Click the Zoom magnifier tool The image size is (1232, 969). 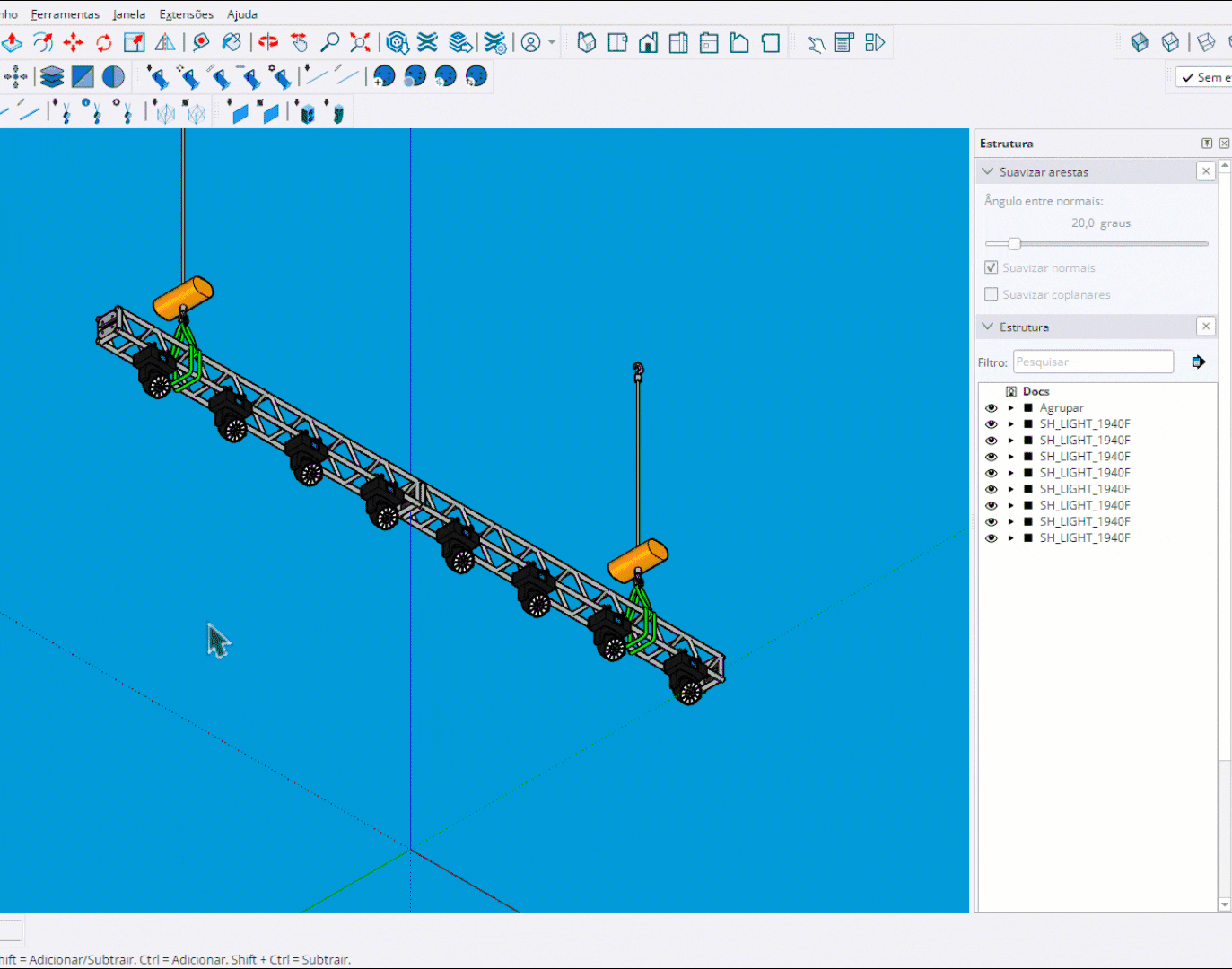[330, 43]
